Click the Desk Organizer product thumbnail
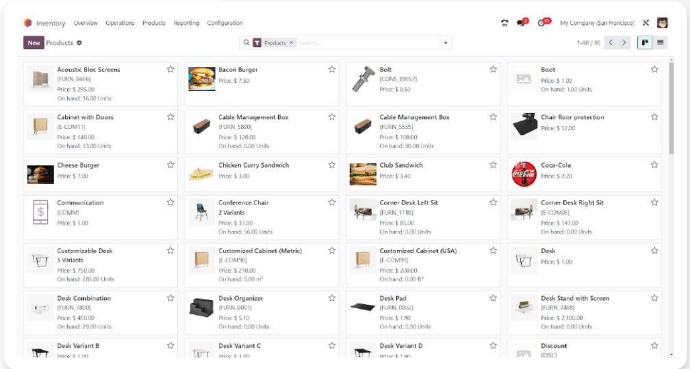 click(202, 307)
